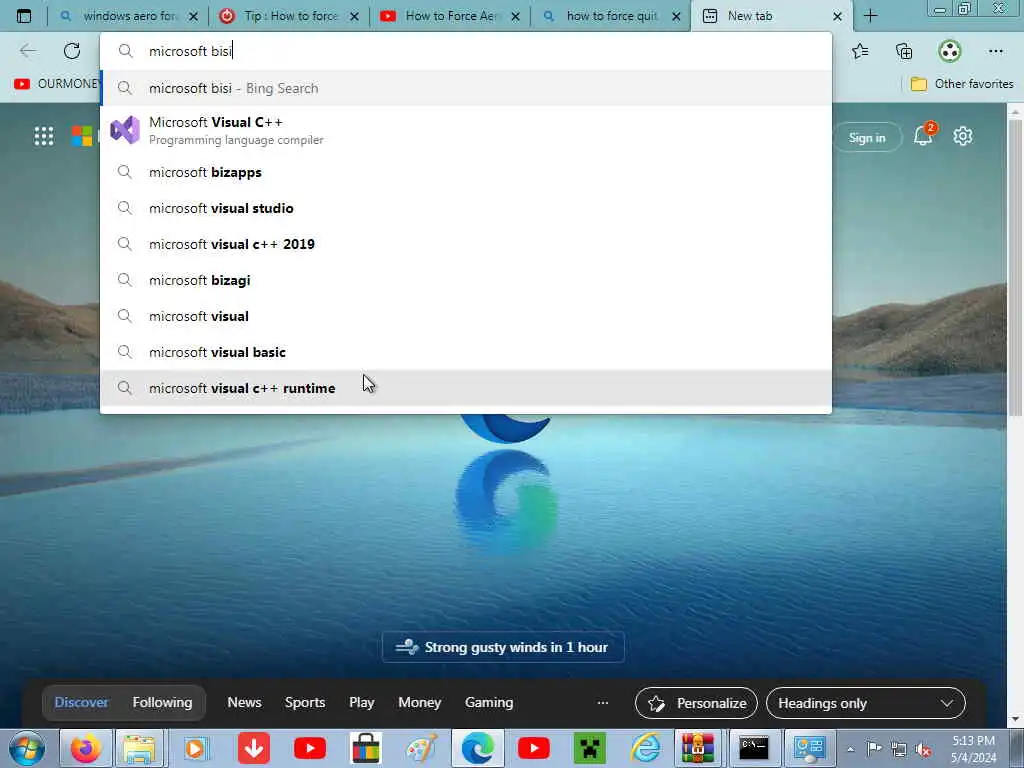
Task: Open the Minecraft creeper taskbar icon
Action: pos(589,748)
